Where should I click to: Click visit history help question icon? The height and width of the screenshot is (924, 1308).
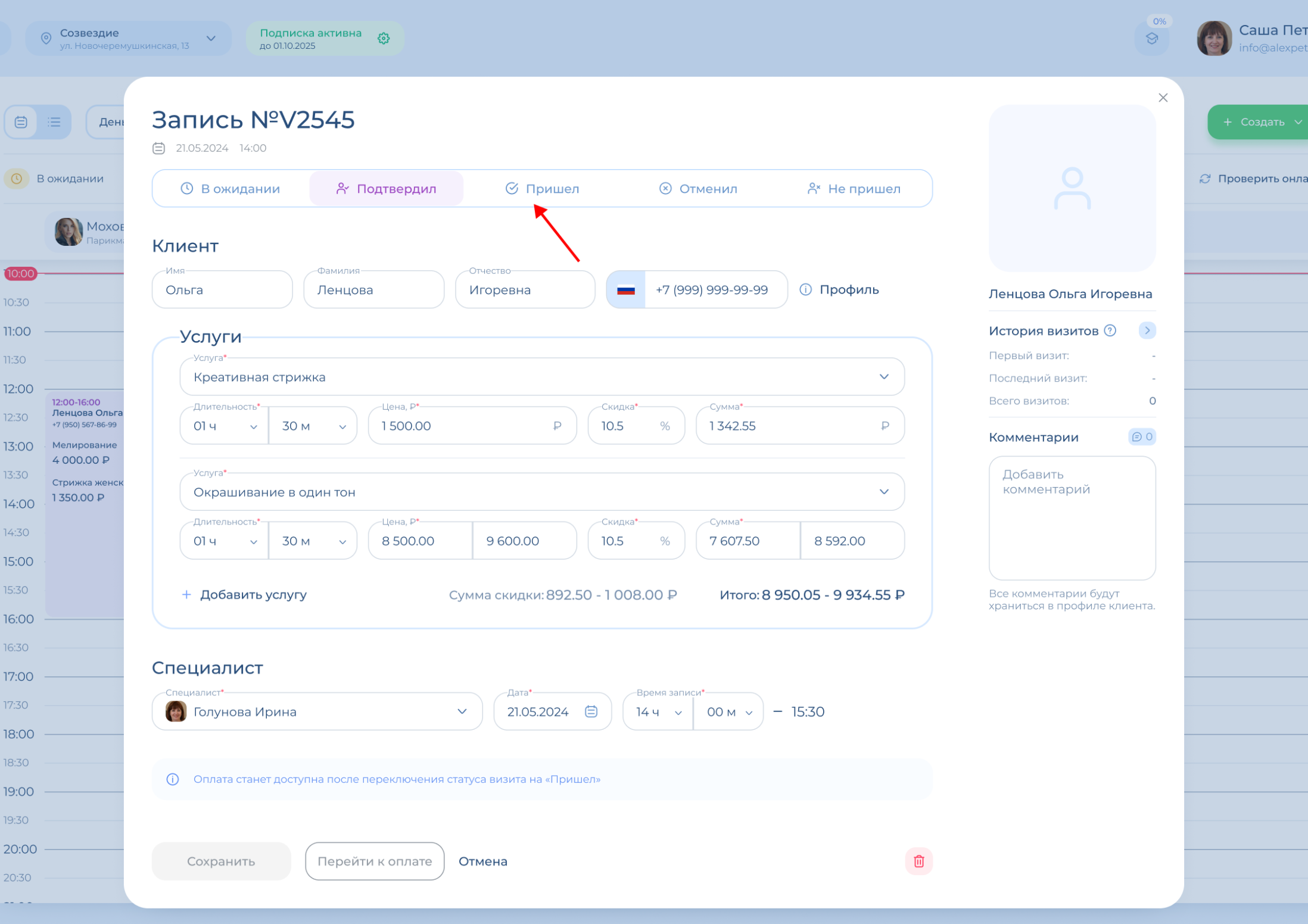1110,330
